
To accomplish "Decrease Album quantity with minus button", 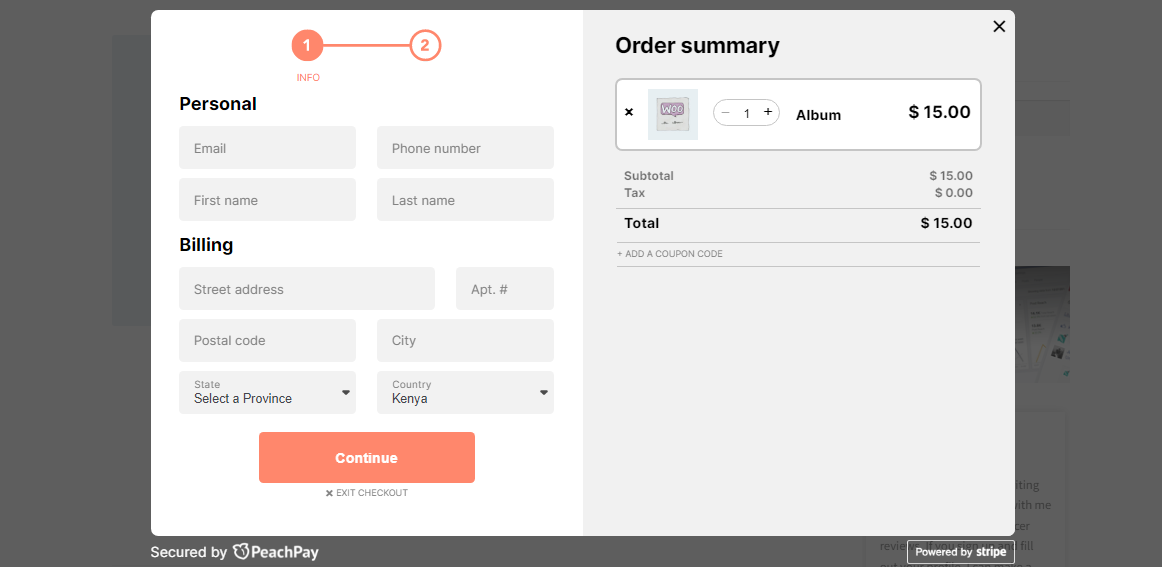I will (x=726, y=113).
